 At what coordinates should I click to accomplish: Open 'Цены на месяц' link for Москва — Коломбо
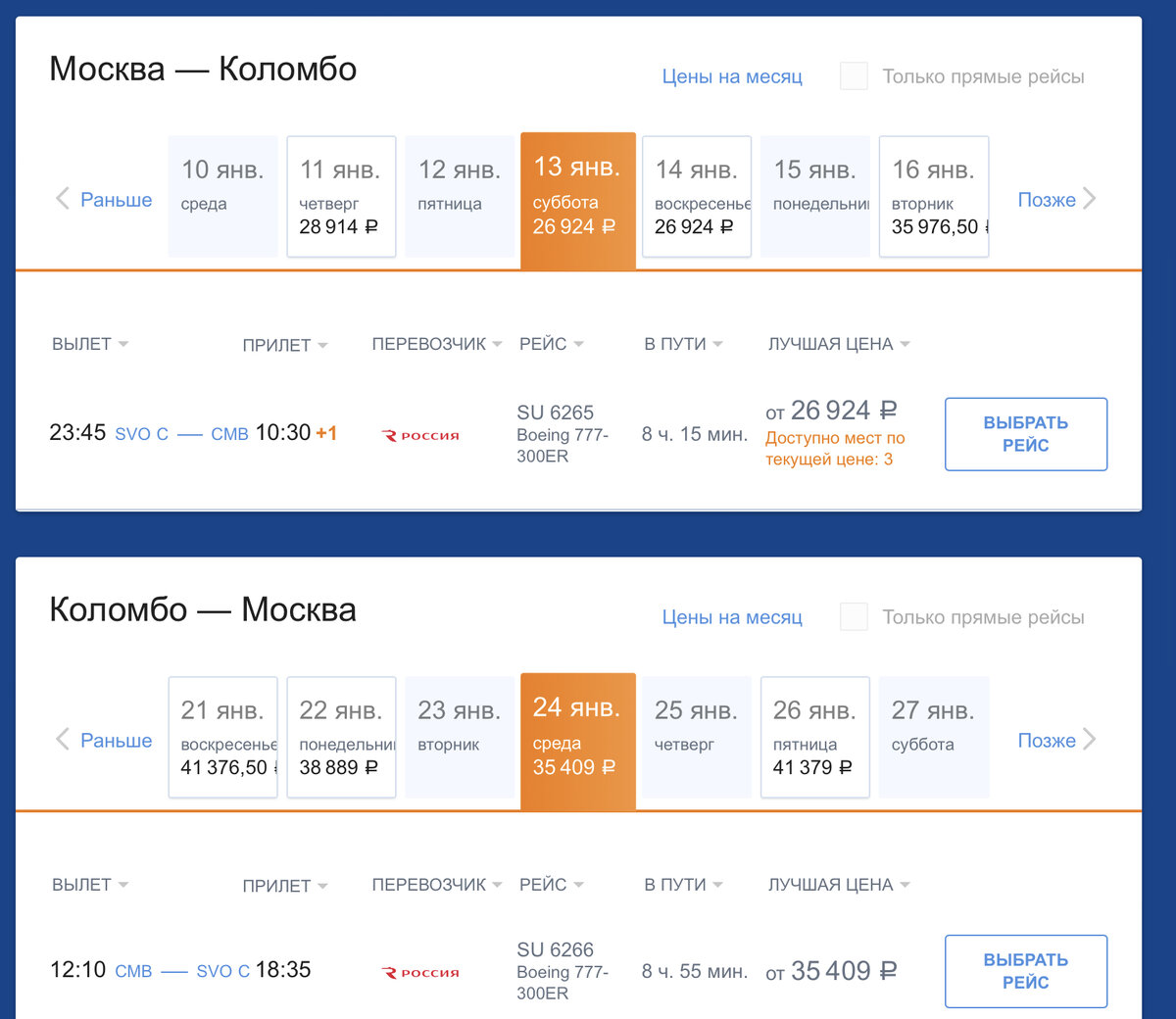[x=732, y=76]
